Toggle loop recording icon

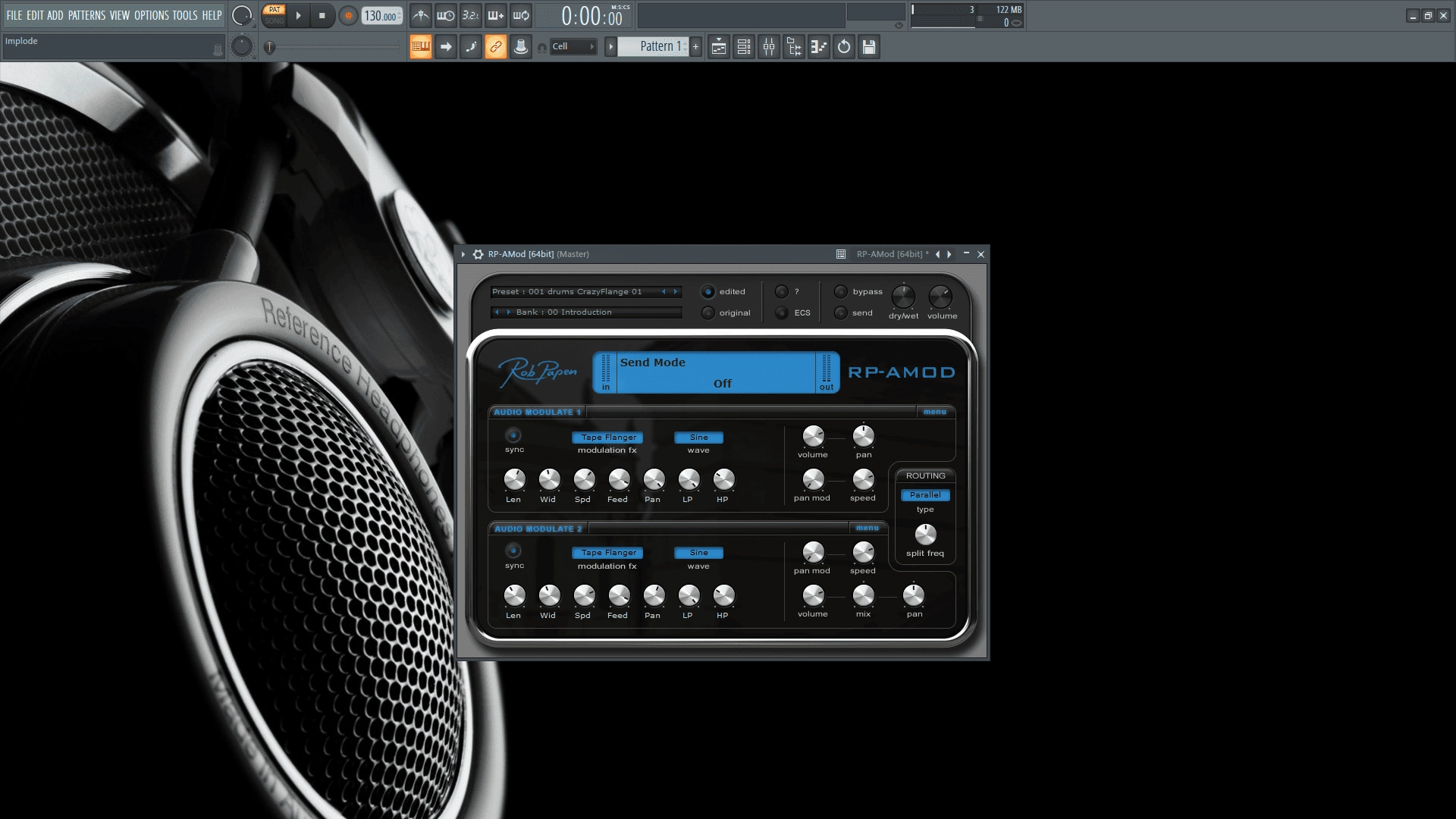[x=521, y=15]
